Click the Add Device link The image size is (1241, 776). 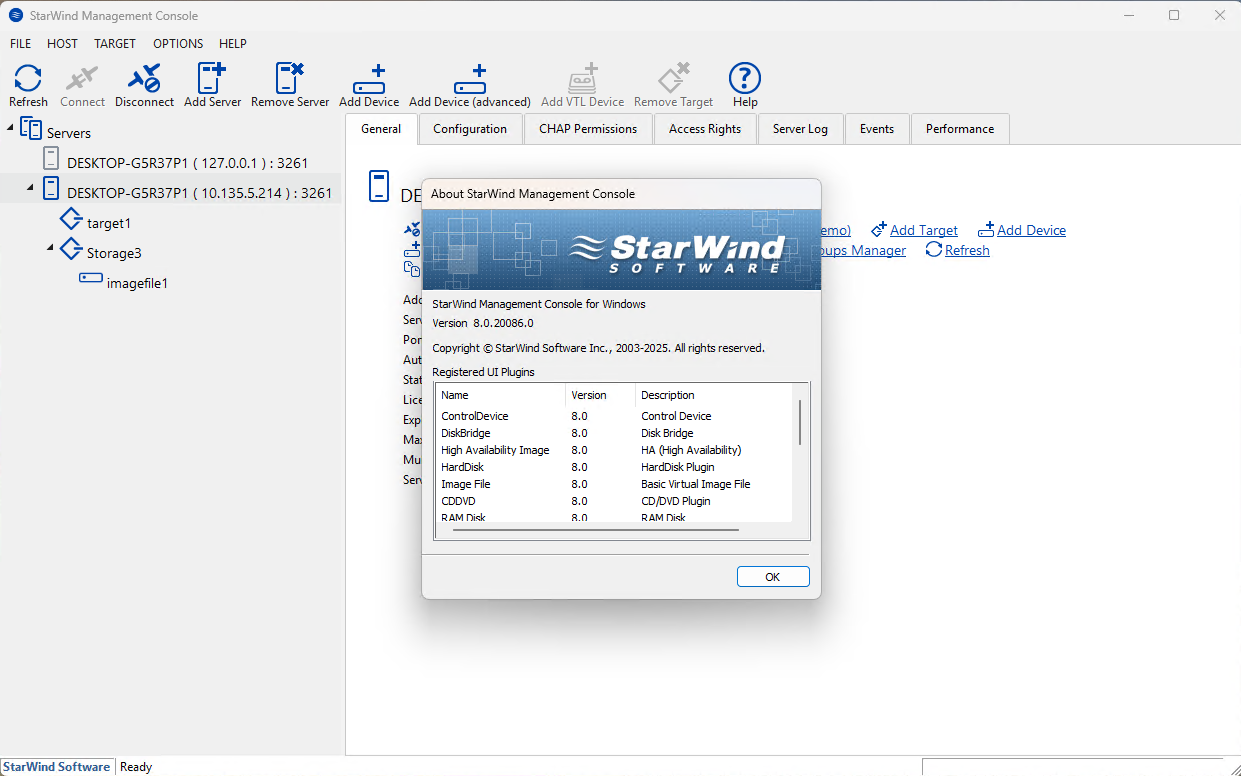click(x=1031, y=230)
